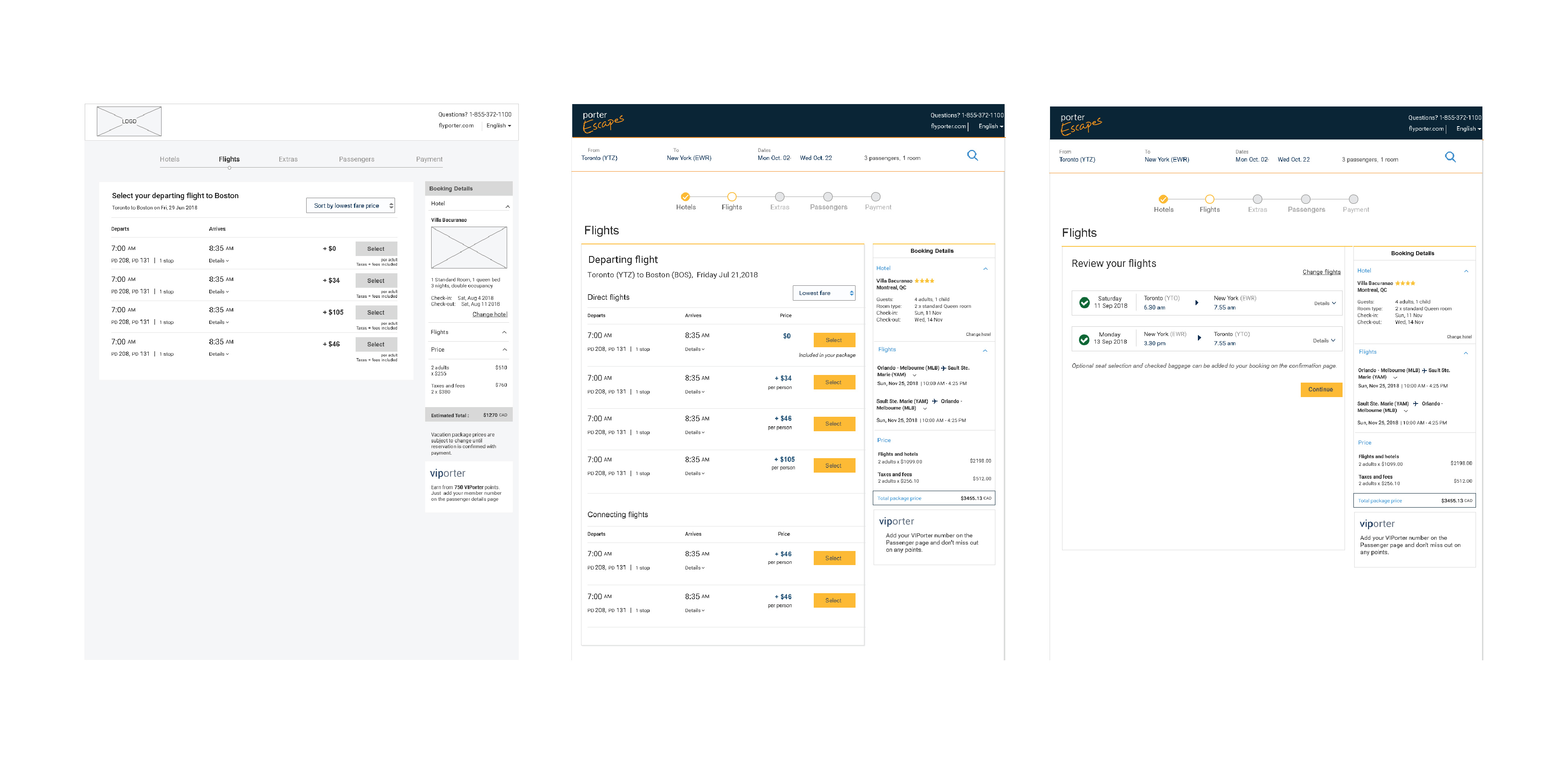
Task: Click the LOGO placeholder in the wireframe header
Action: (129, 121)
